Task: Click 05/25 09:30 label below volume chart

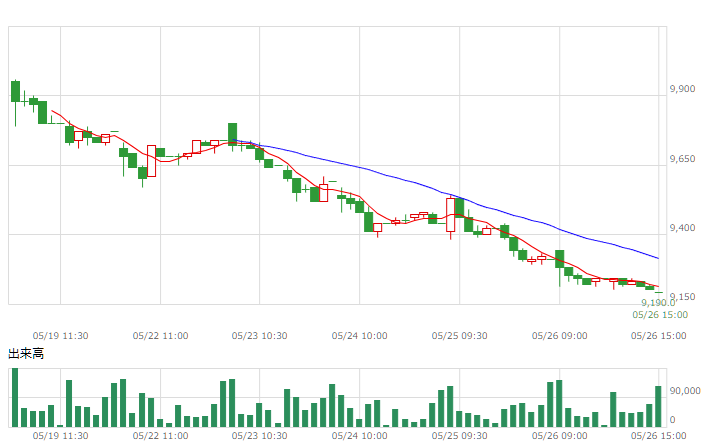Action: 459,436
